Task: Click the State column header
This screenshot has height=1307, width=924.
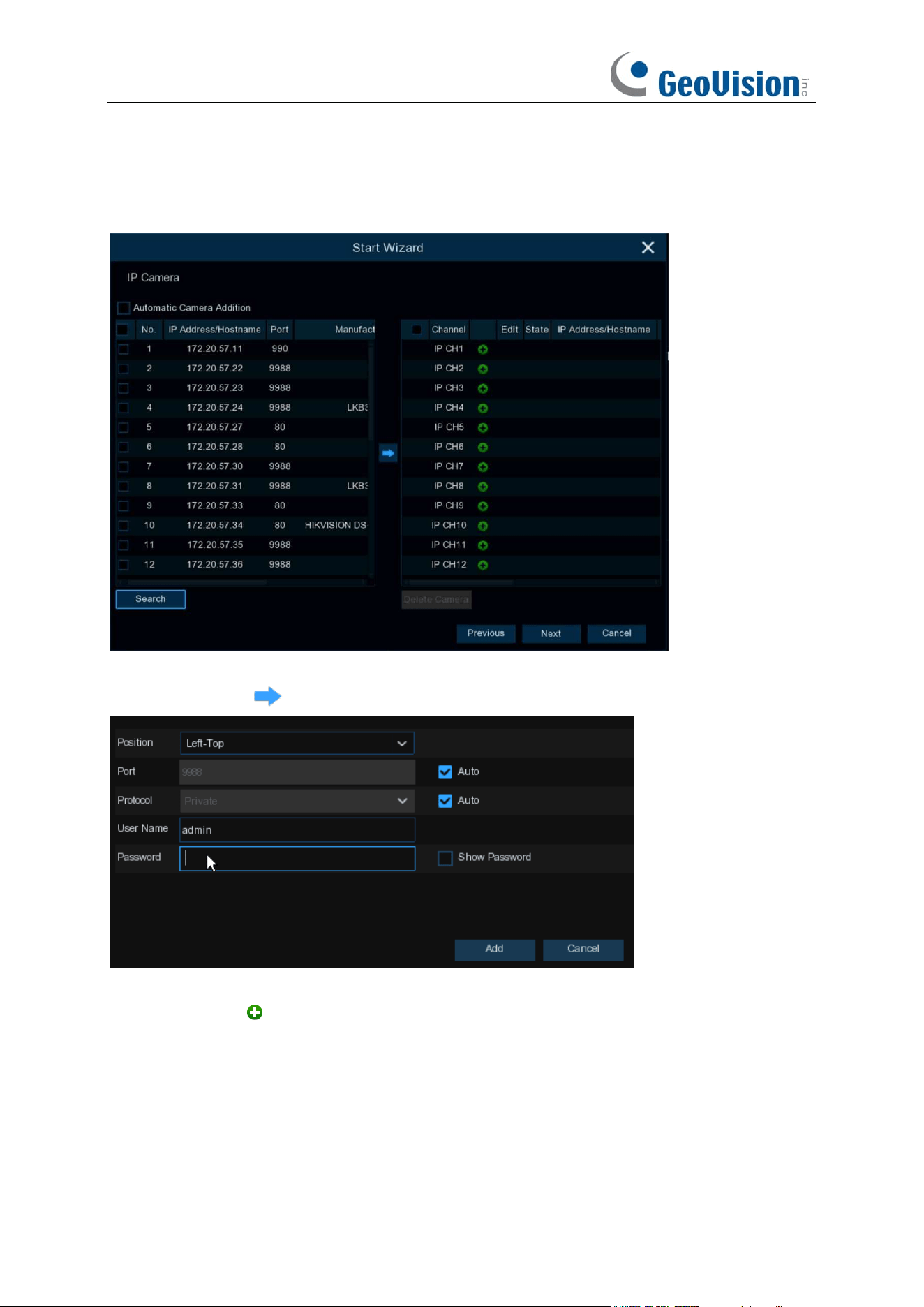Action: point(537,330)
